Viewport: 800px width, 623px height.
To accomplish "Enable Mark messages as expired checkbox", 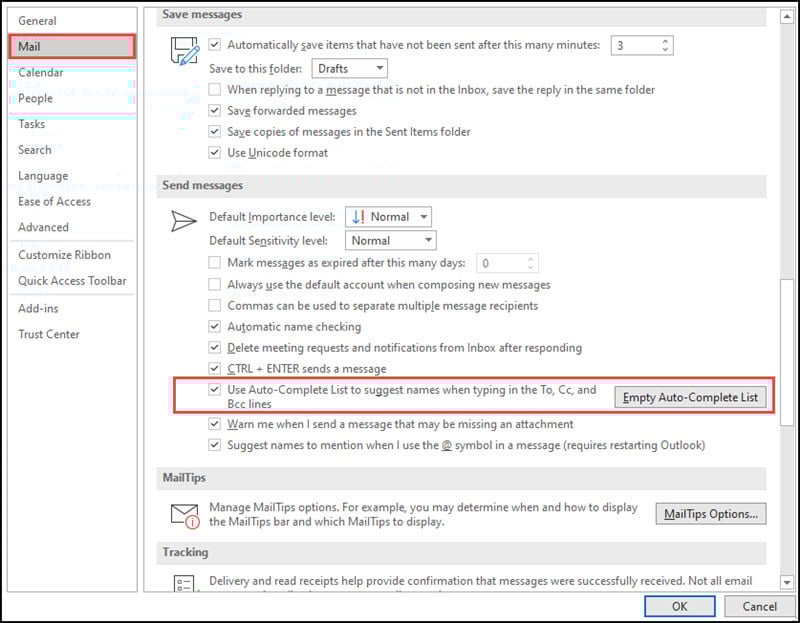I will tap(215, 262).
